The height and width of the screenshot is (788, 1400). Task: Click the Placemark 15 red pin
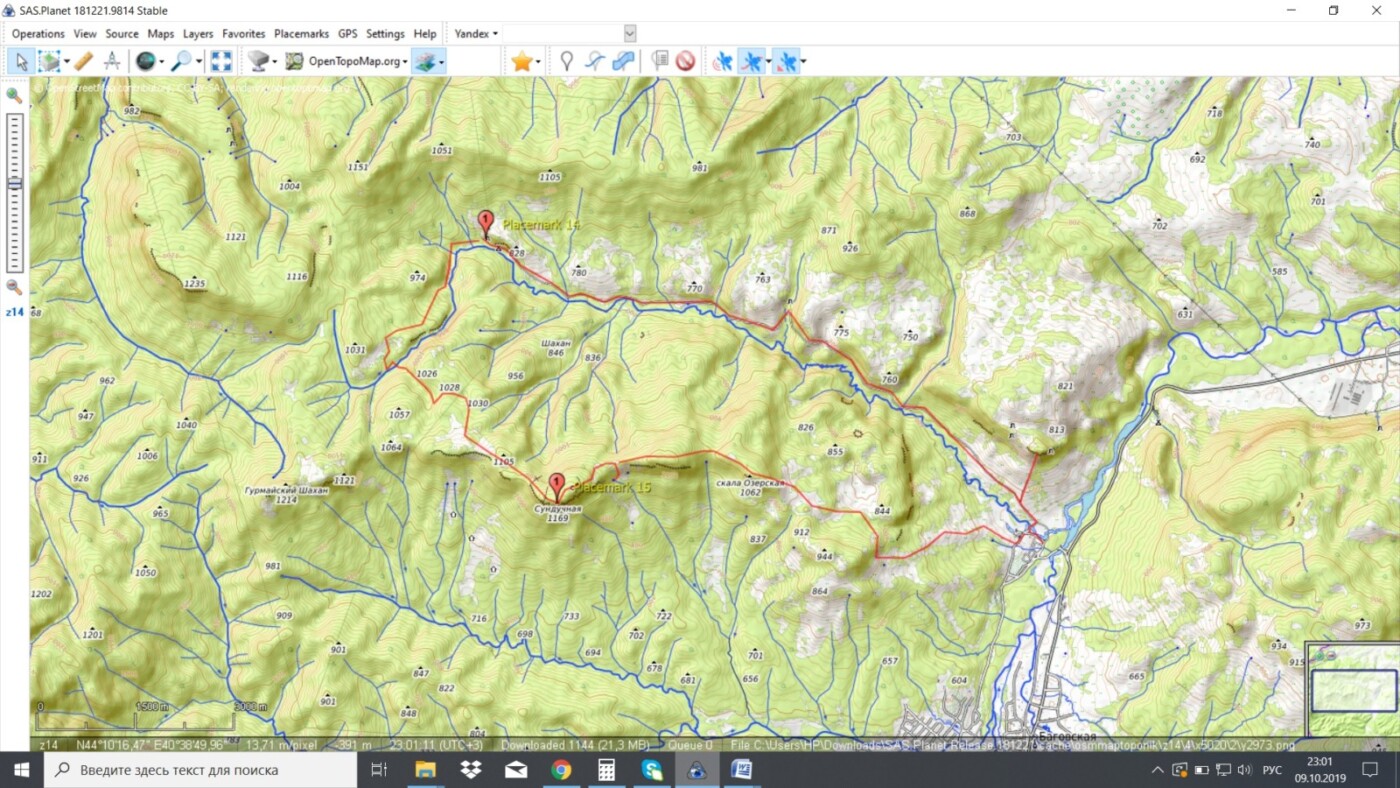tap(557, 486)
